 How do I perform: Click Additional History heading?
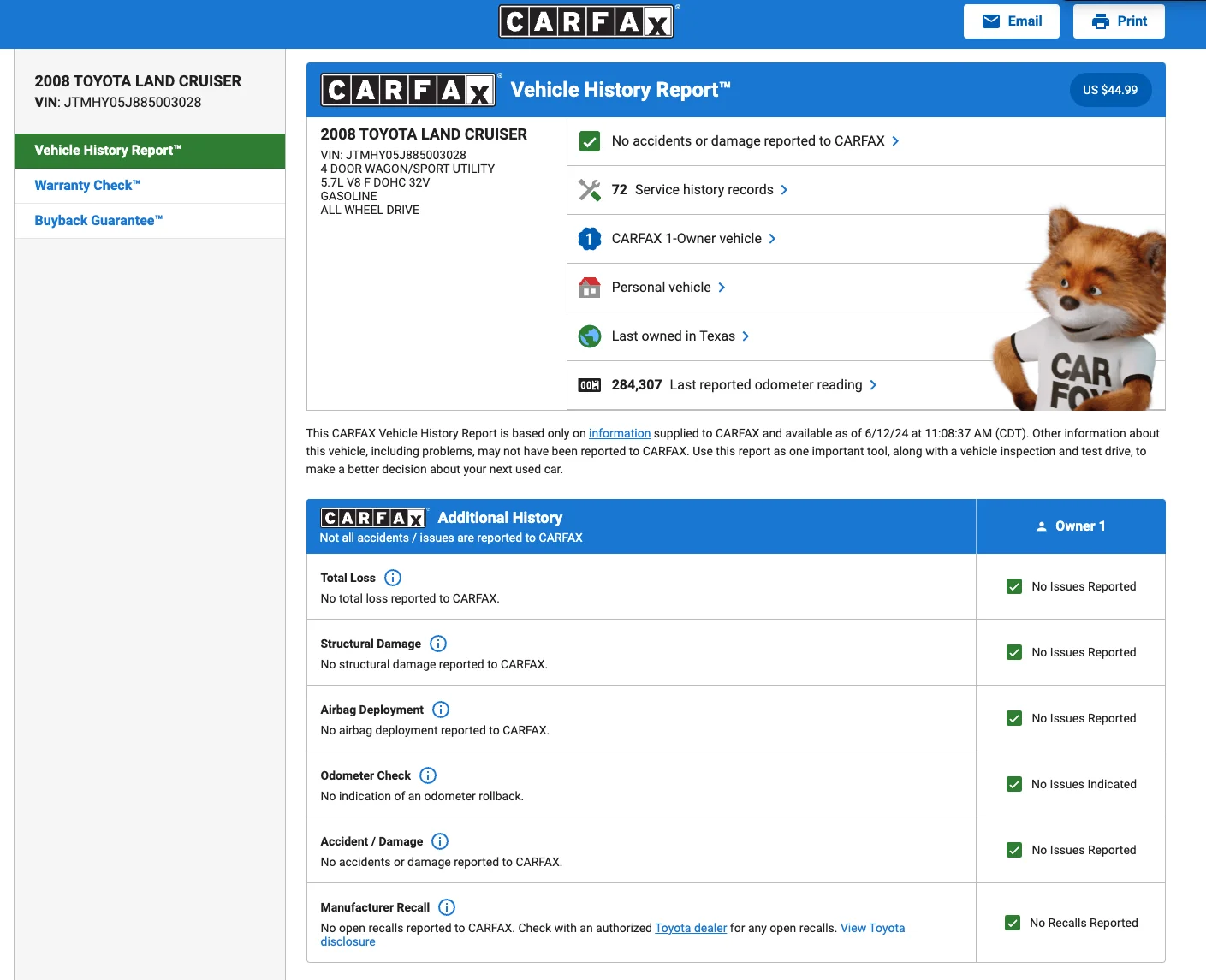point(500,518)
